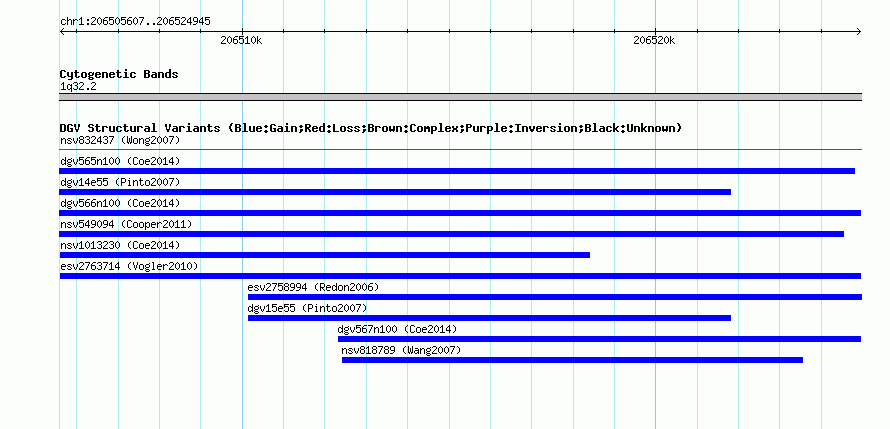Click the 206510k ruler label

241,40
